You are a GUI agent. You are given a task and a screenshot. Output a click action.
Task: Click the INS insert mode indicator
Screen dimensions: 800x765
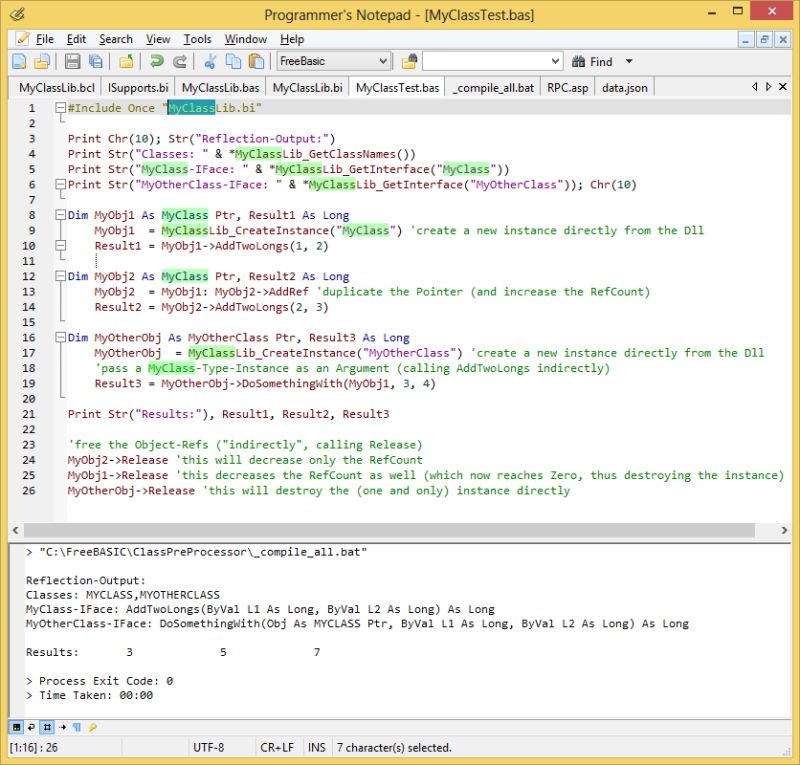pos(317,748)
